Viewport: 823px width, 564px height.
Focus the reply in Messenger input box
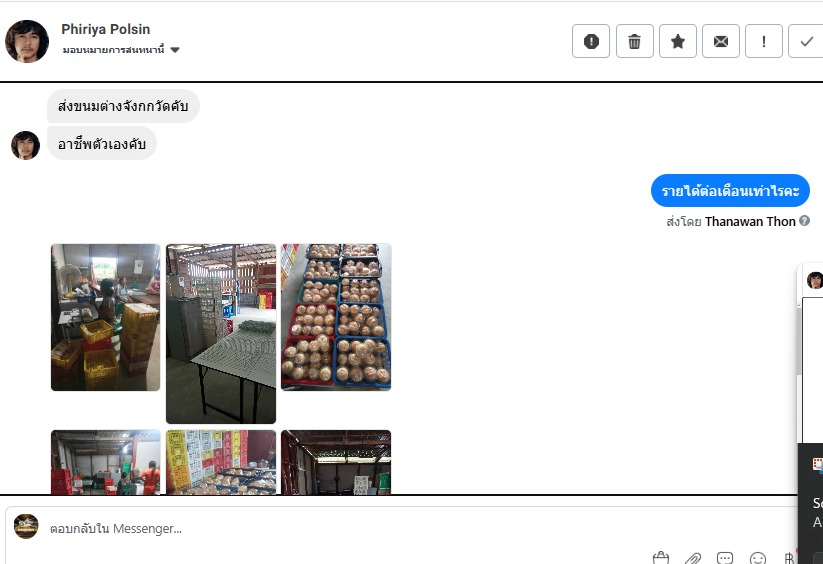tap(399, 528)
